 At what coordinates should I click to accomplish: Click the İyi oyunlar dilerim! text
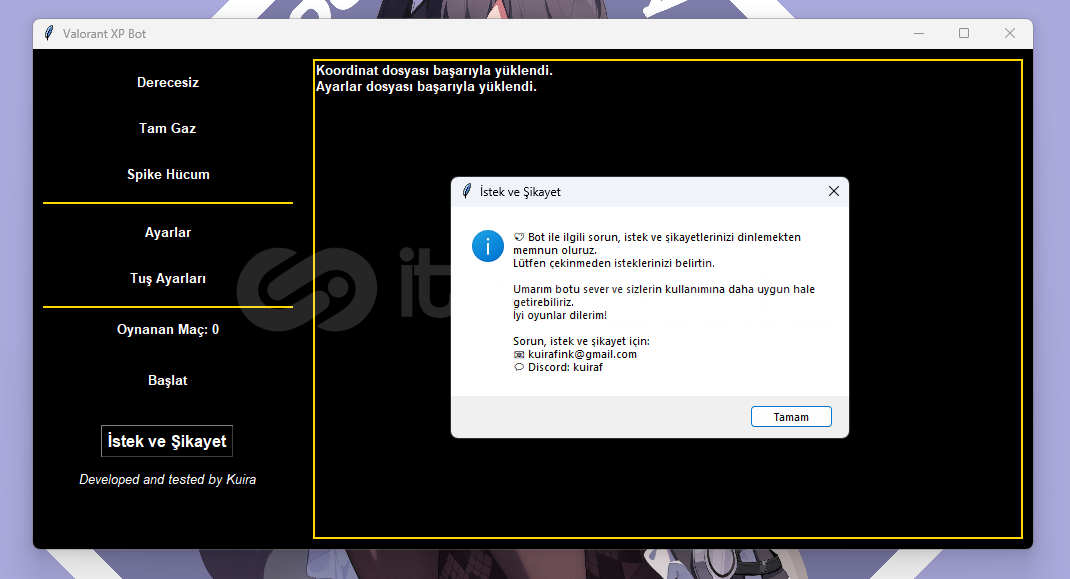(x=560, y=315)
